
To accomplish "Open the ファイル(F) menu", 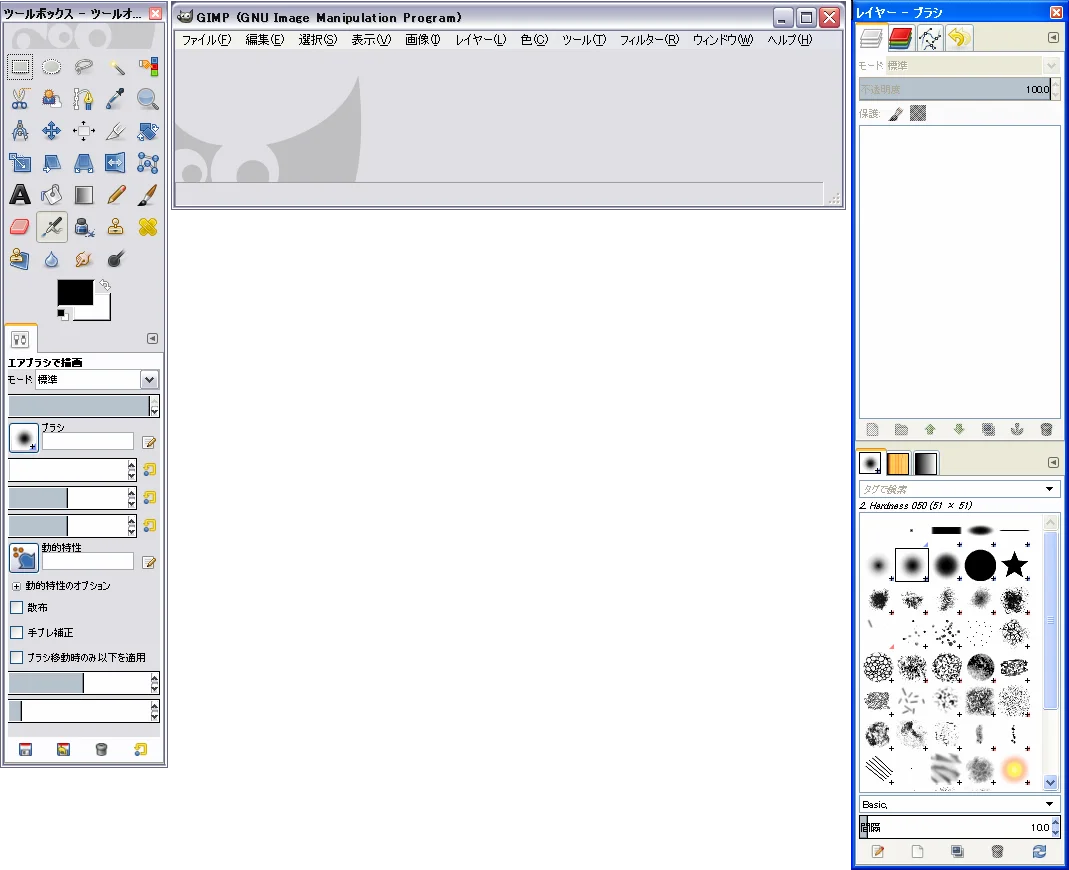I will [207, 40].
